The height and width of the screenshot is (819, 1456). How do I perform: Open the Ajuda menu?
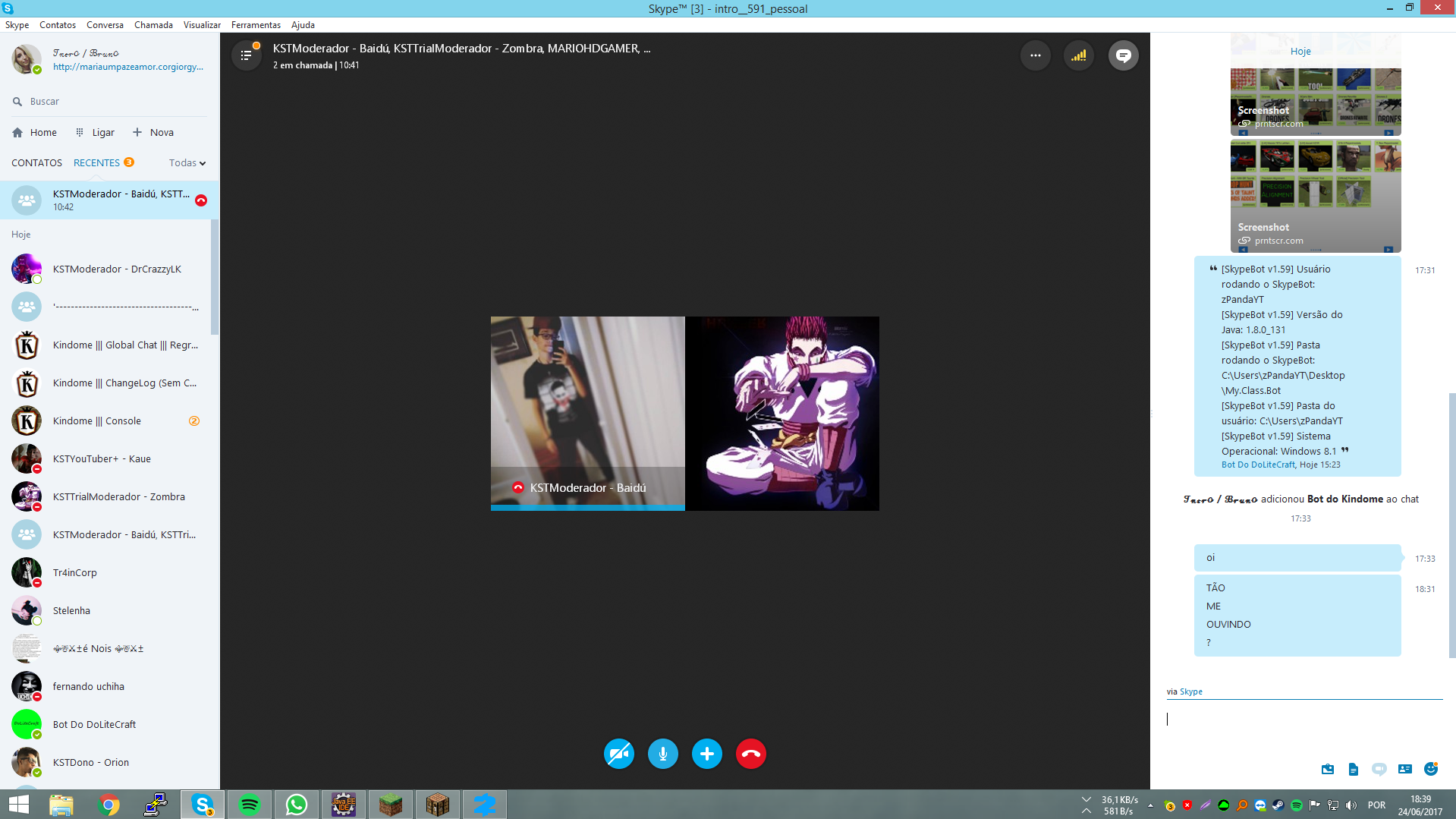click(303, 24)
